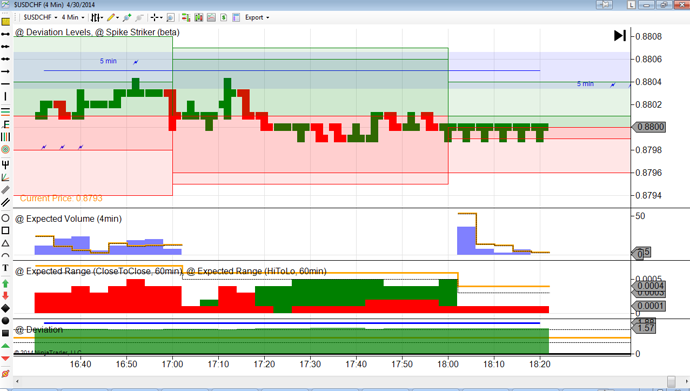Select the green Triangle Up marker
Viewport: 690px width, 391px height.
click(x=5, y=346)
